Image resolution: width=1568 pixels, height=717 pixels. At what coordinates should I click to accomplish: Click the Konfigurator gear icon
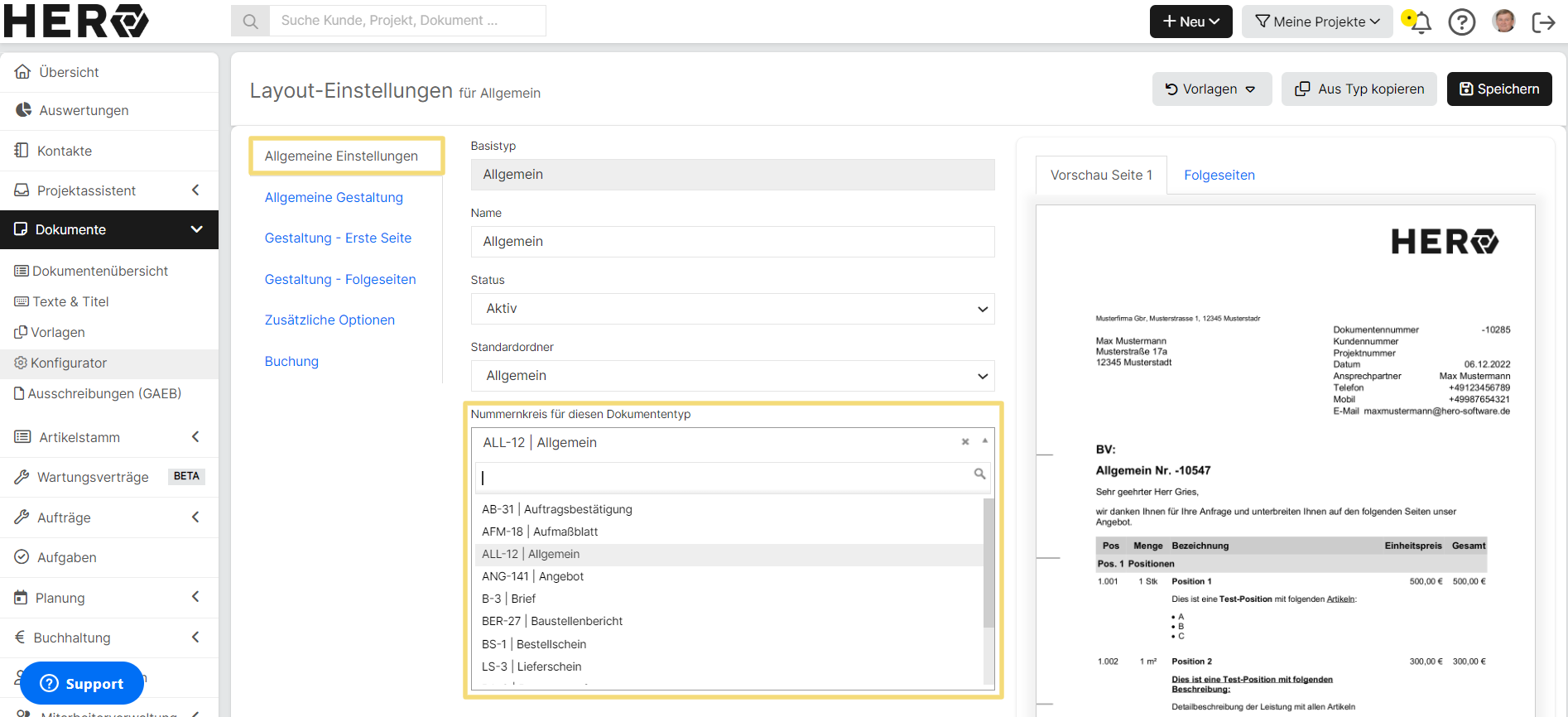coord(21,363)
